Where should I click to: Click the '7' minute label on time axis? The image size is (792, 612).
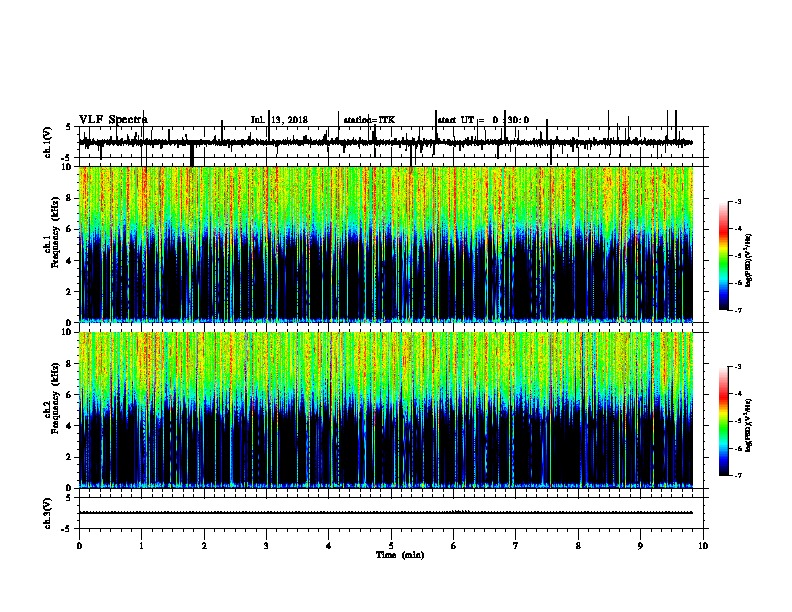[516, 546]
